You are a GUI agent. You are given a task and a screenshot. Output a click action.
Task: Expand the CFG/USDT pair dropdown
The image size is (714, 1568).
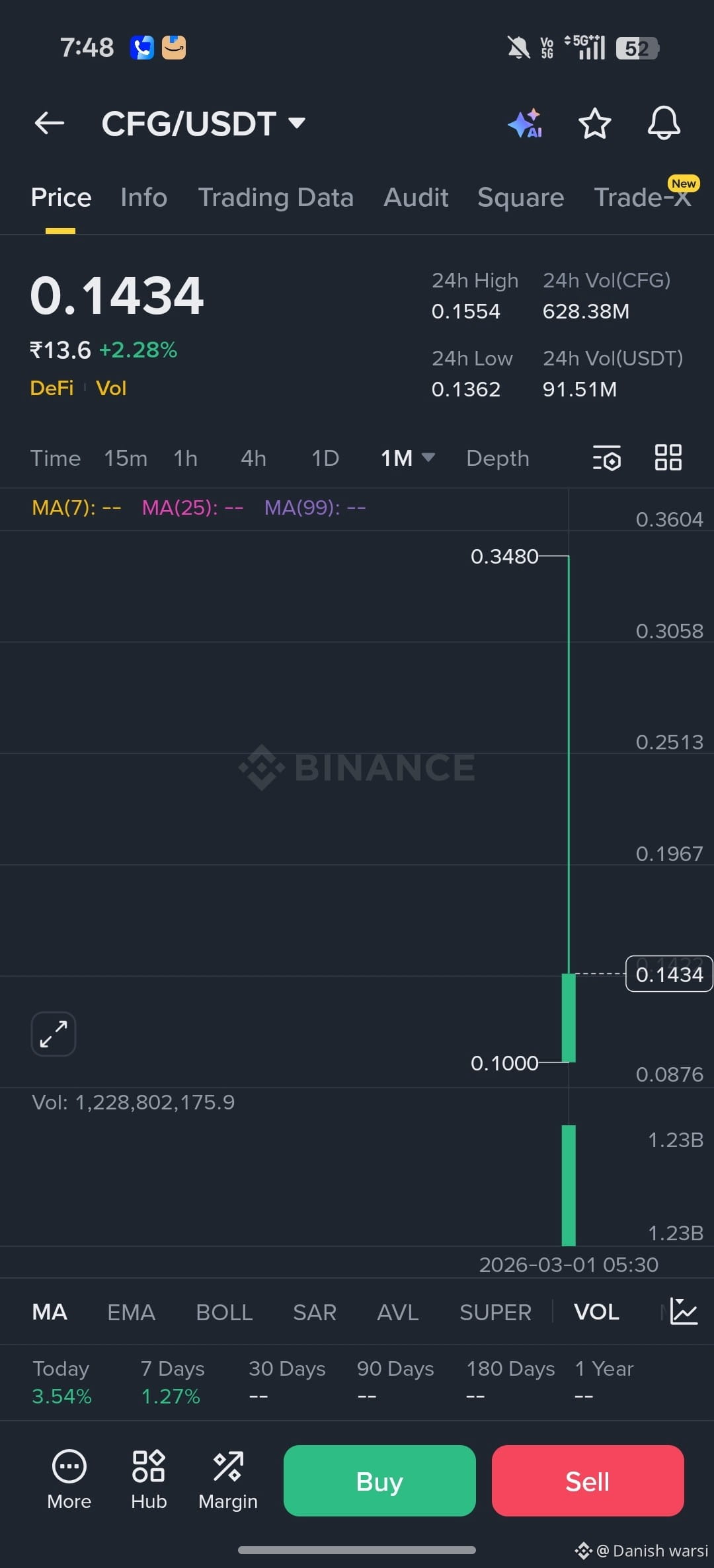pos(204,124)
